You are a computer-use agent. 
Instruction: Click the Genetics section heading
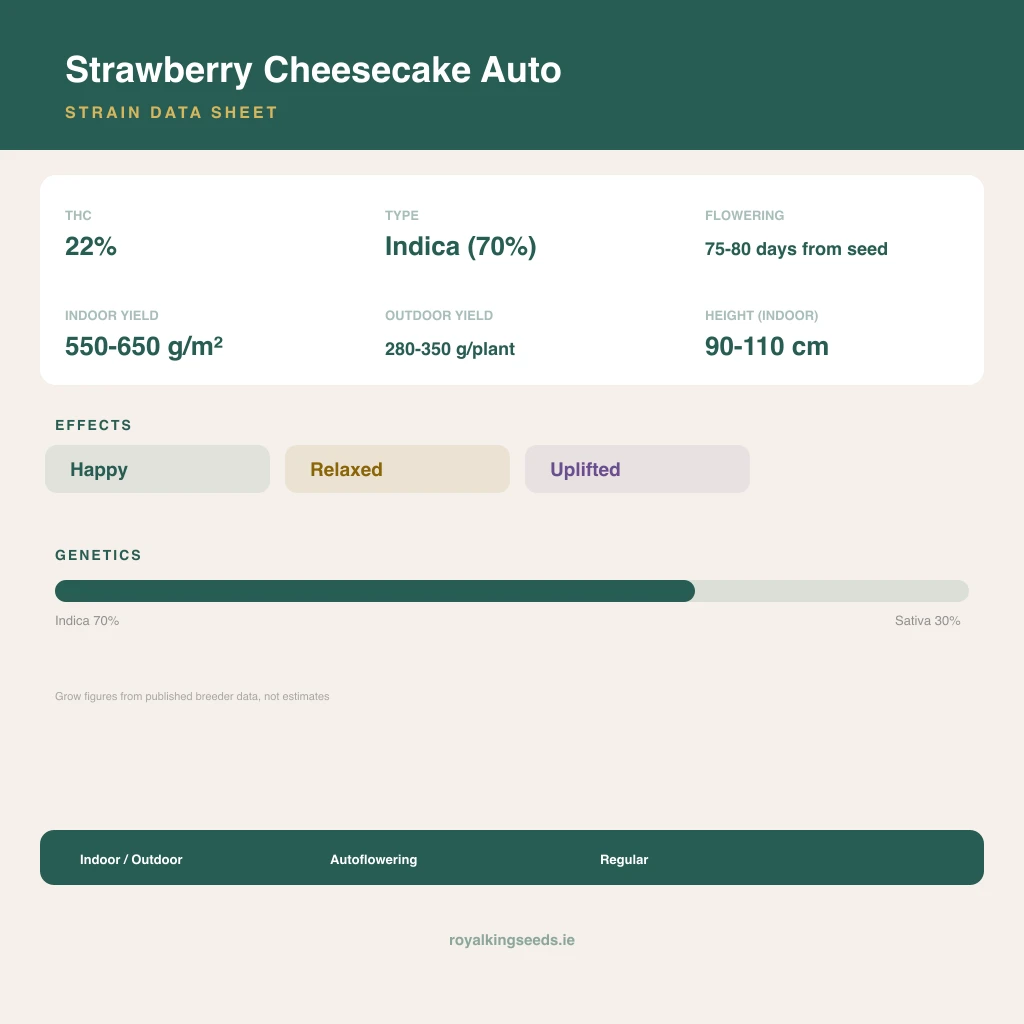[x=98, y=555]
